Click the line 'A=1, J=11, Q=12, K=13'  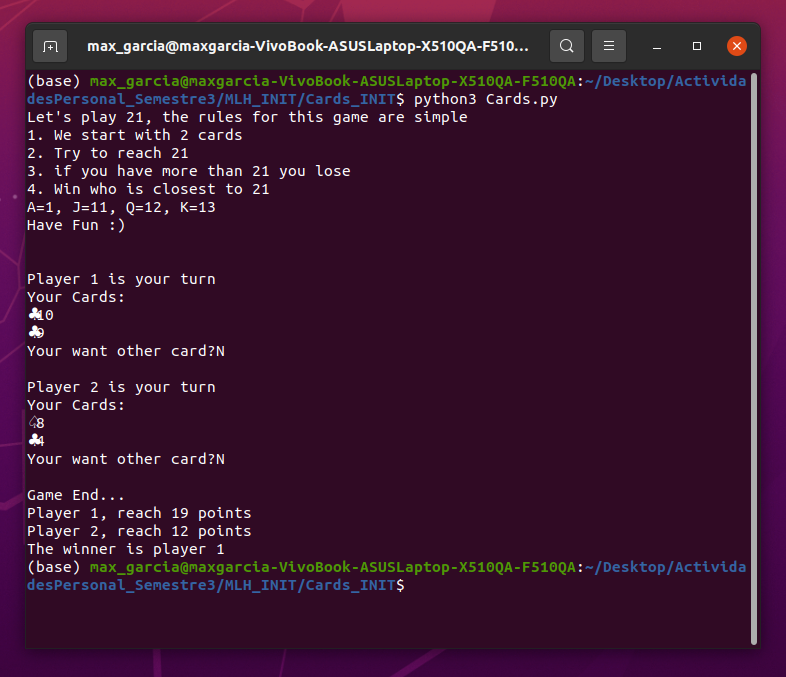click(x=121, y=207)
